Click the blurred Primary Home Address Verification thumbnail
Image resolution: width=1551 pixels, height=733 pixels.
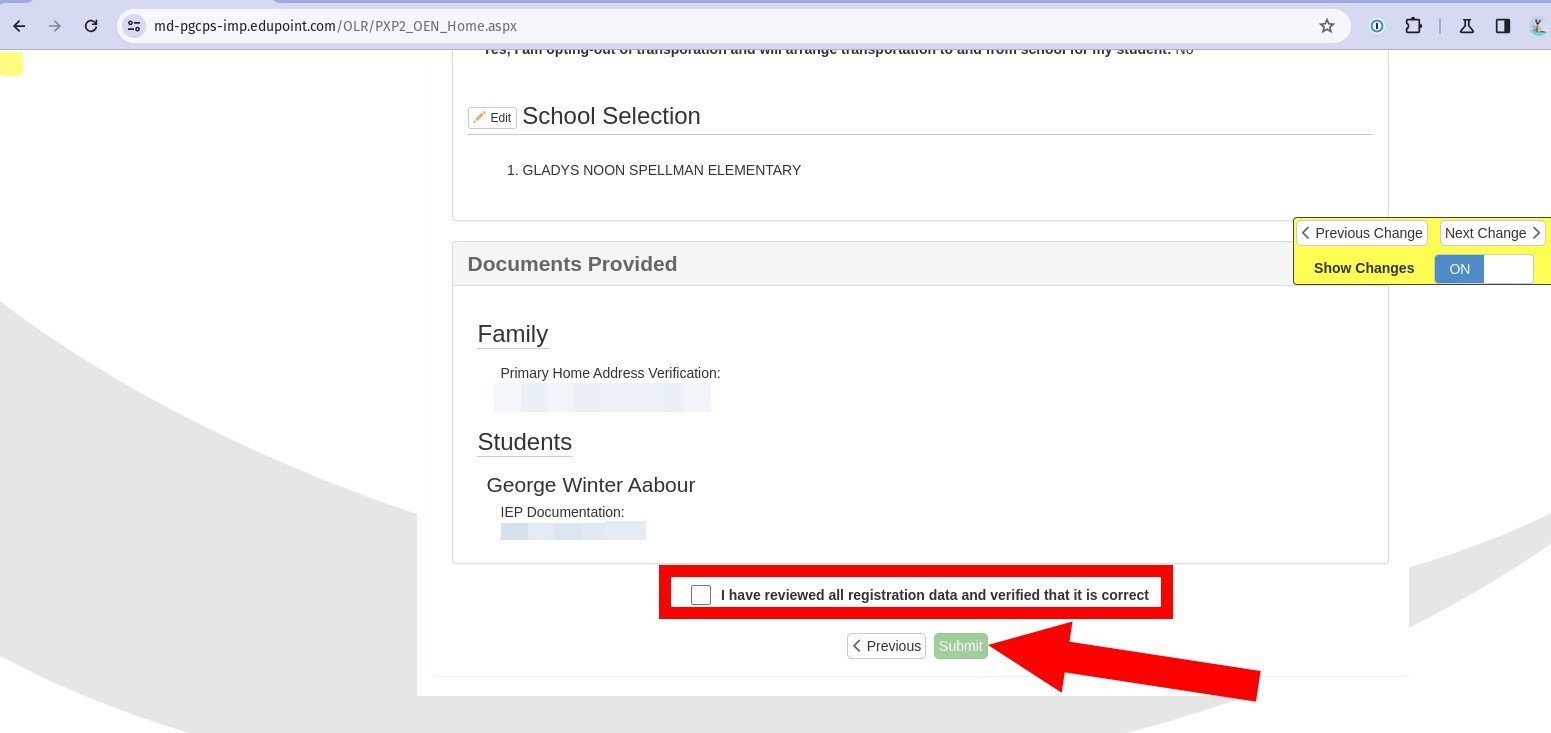pyautogui.click(x=602, y=397)
